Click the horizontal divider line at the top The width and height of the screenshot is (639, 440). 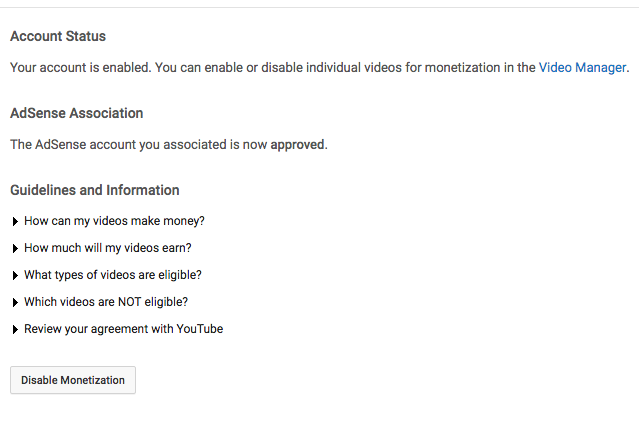click(319, 7)
